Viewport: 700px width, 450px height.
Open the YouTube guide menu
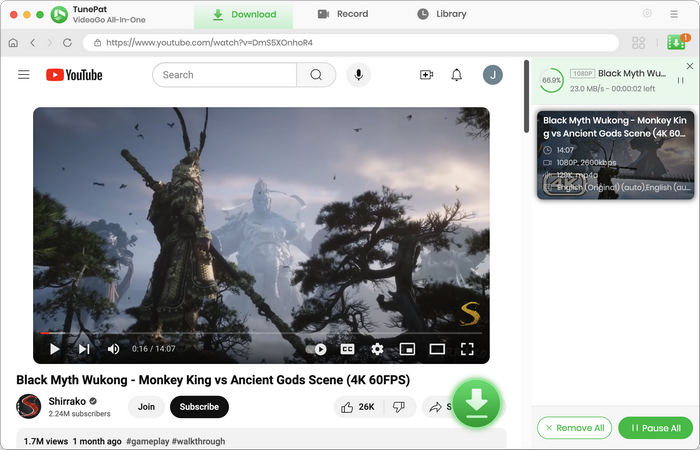24,75
